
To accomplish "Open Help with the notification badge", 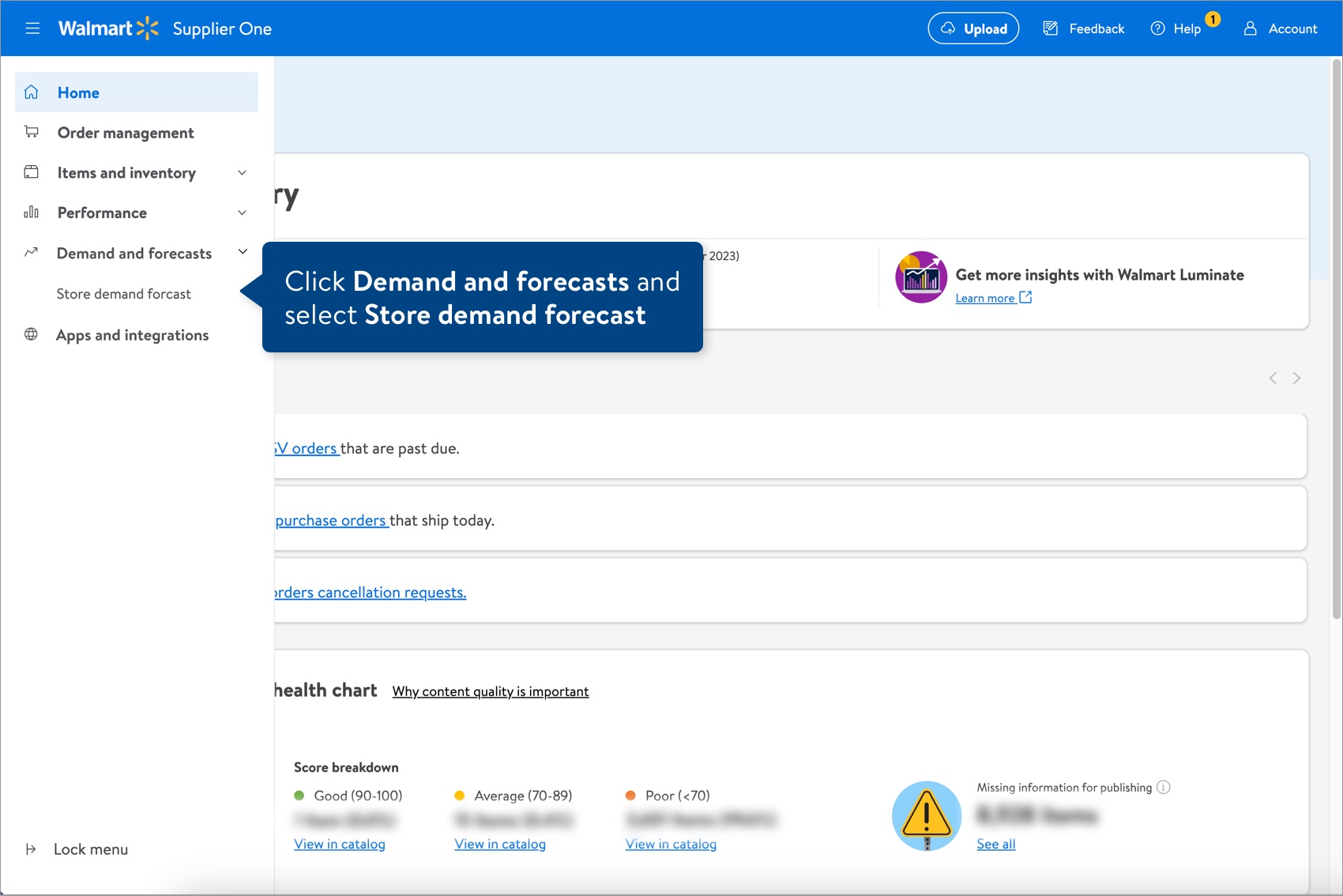I will (x=1177, y=28).
